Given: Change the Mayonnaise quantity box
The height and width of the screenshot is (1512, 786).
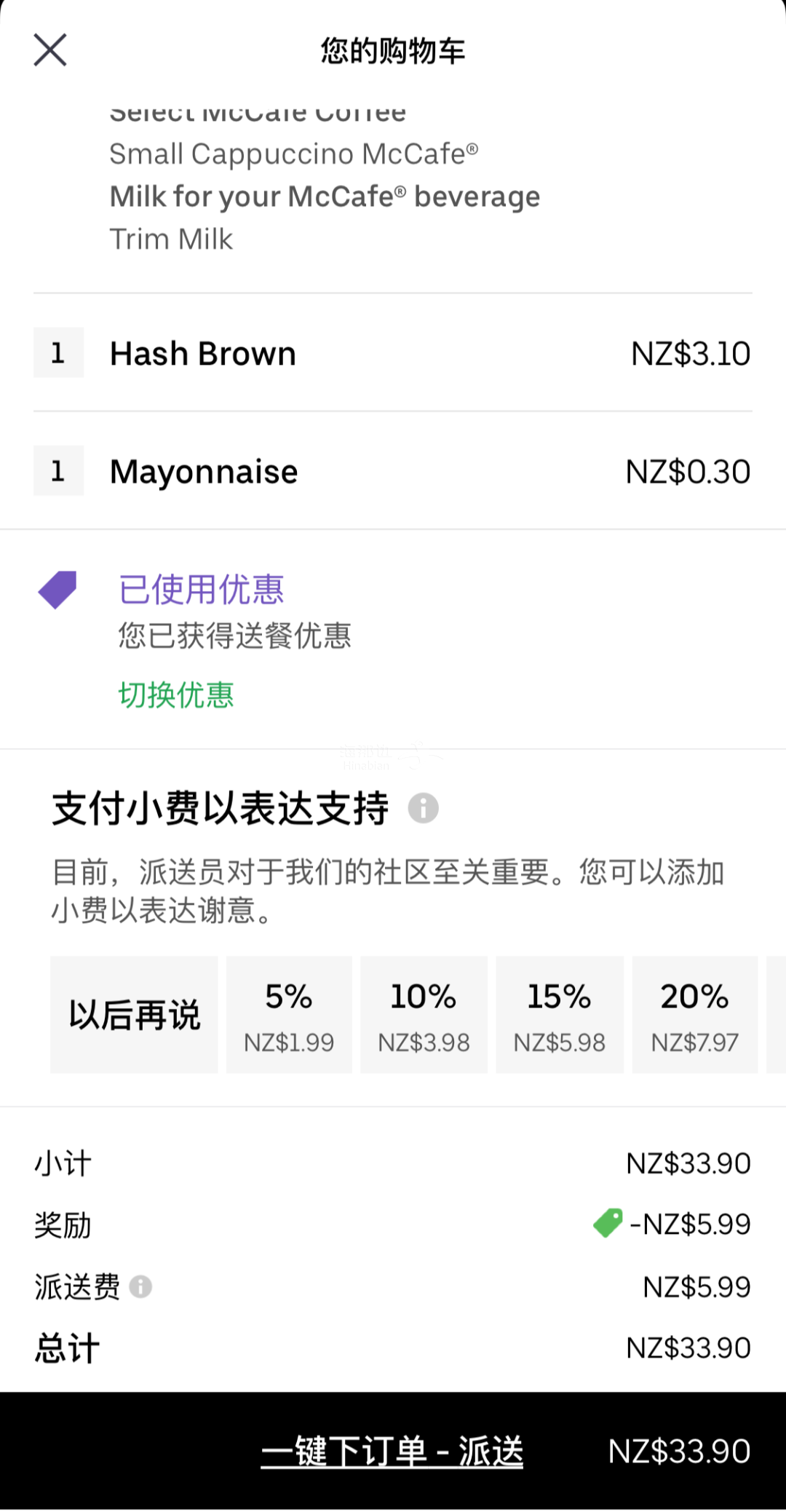Looking at the screenshot, I should point(58,471).
